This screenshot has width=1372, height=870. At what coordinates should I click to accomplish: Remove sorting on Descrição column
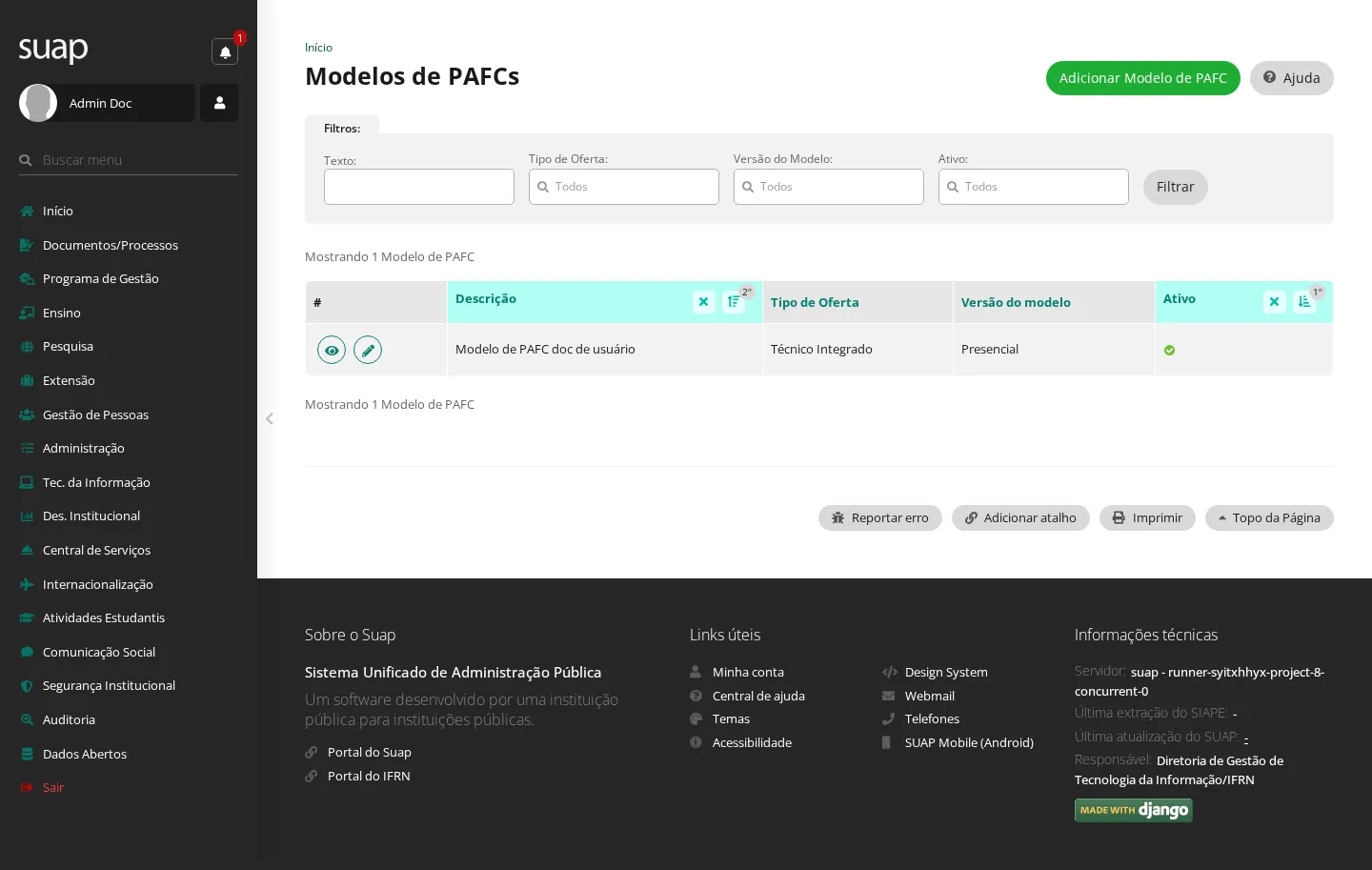click(x=704, y=302)
